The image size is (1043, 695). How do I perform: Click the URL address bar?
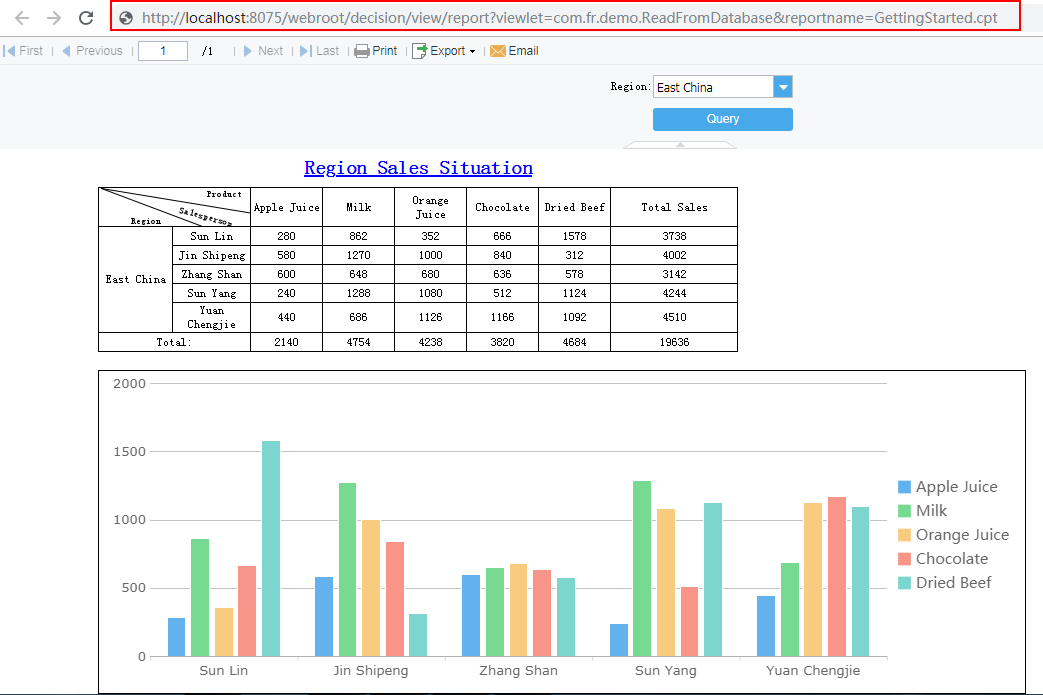click(x=565, y=17)
